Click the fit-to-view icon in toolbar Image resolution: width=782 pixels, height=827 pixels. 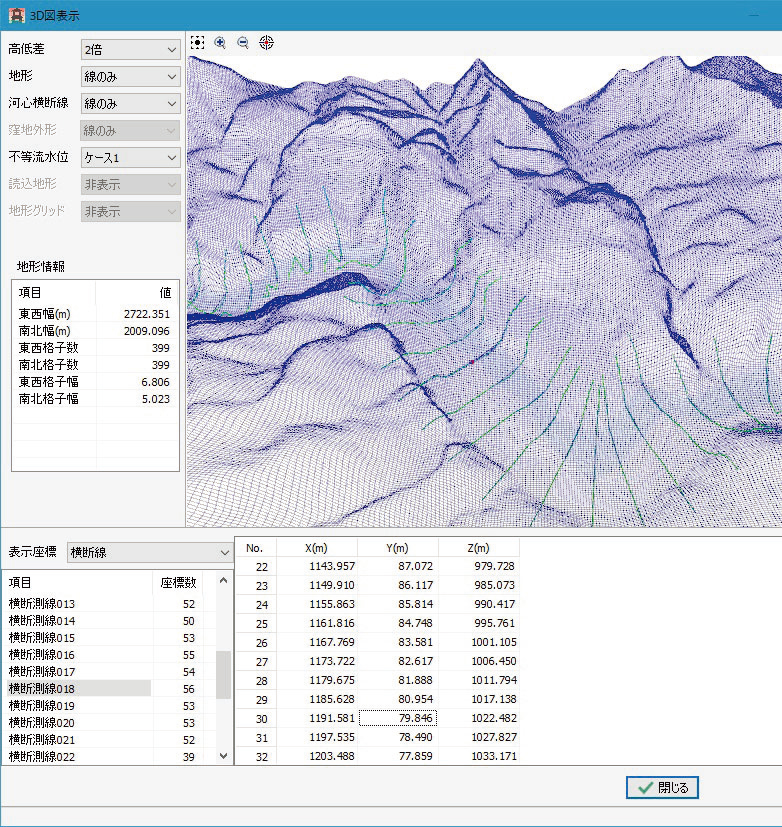tap(197, 42)
